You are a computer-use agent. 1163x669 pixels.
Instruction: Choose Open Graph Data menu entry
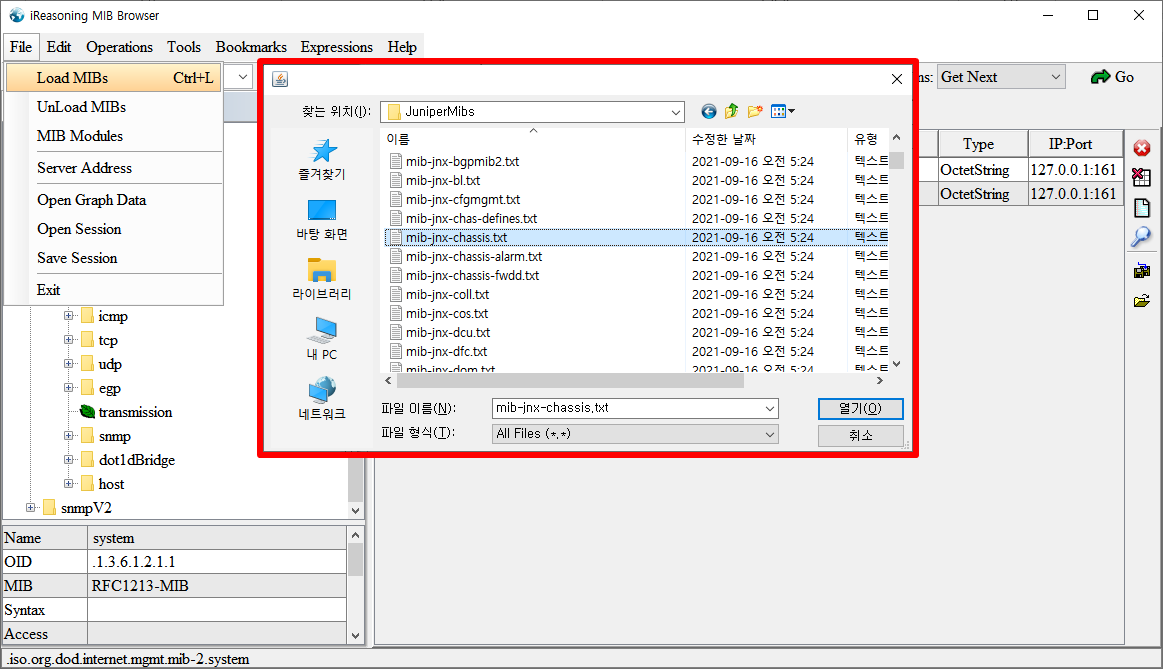point(113,200)
